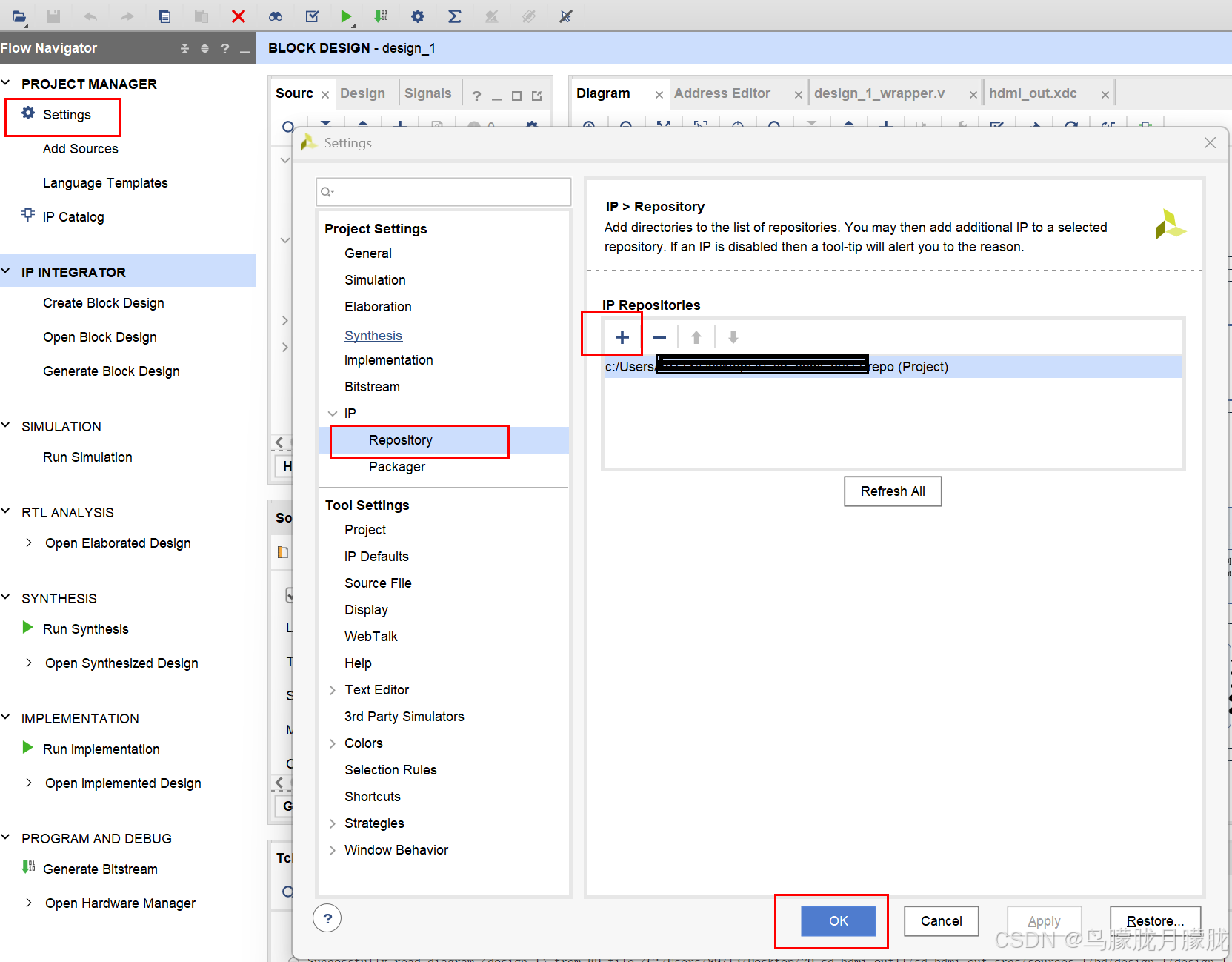Open Settings in Project Manager
This screenshot has height=962, width=1232.
click(x=67, y=115)
